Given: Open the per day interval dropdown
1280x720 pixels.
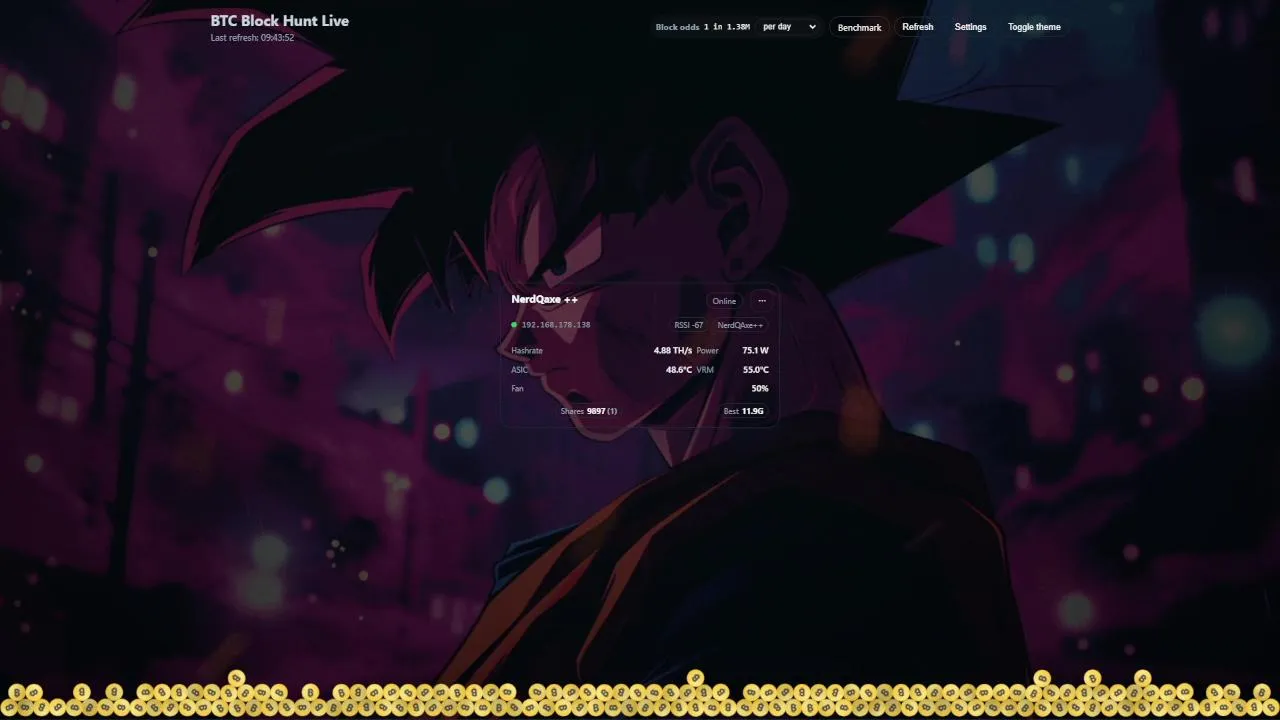Looking at the screenshot, I should [x=789, y=27].
